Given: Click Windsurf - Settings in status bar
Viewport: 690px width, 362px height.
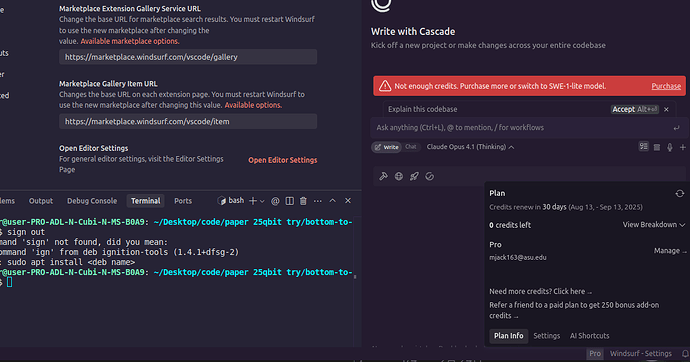Looking at the screenshot, I should click(640, 354).
